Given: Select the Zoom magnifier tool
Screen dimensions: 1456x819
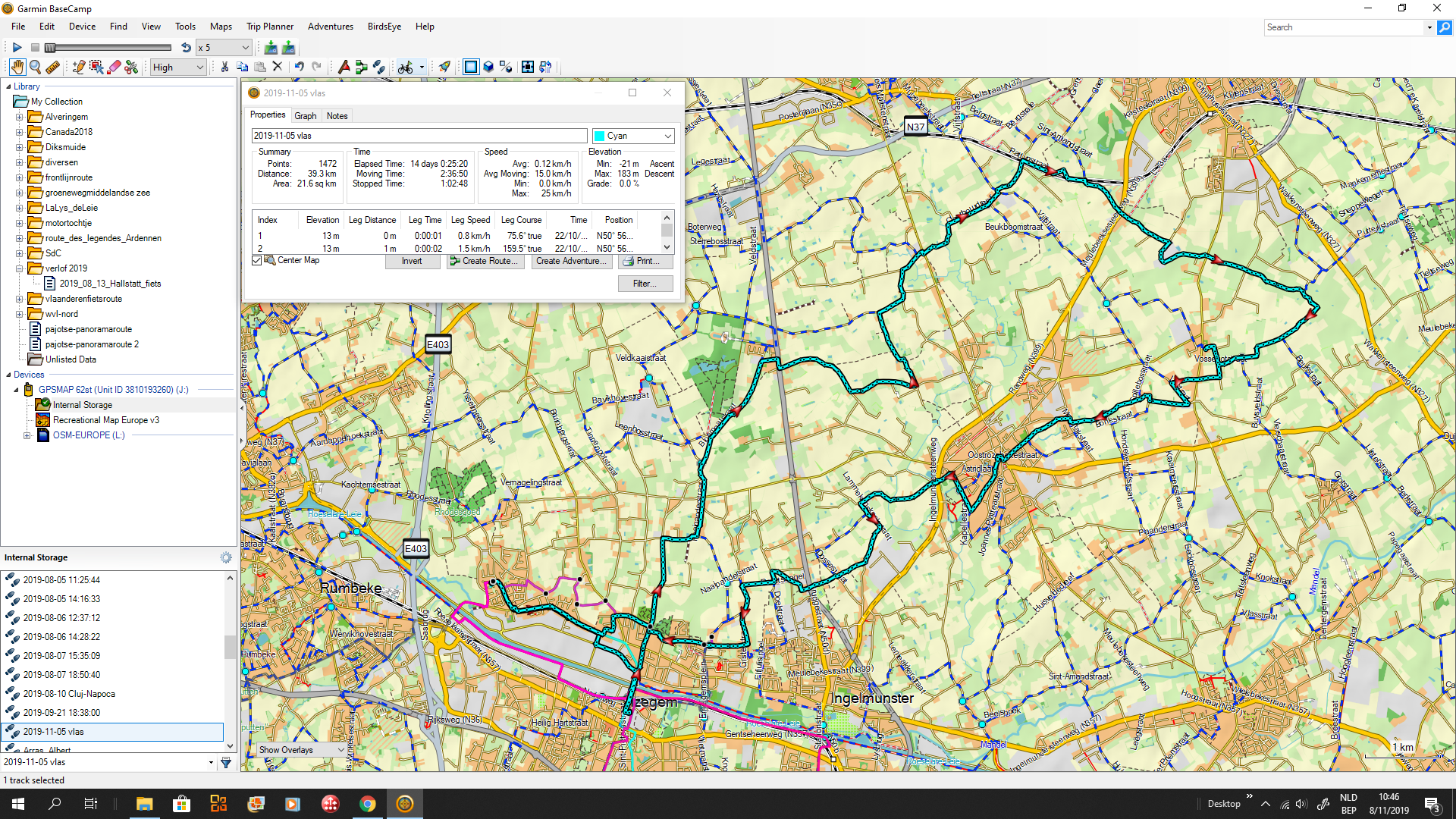Looking at the screenshot, I should (x=35, y=67).
